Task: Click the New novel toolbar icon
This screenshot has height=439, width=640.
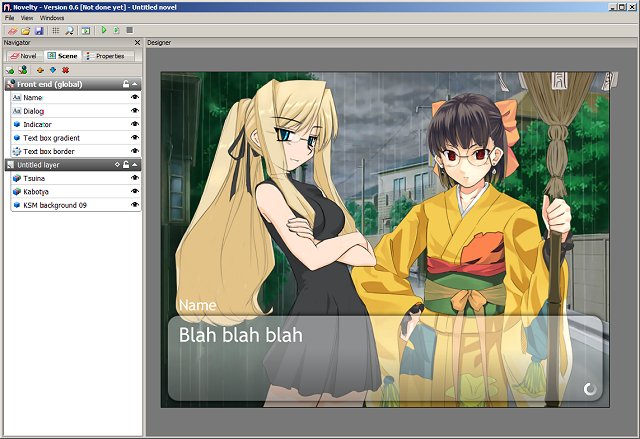Action: click(13, 31)
